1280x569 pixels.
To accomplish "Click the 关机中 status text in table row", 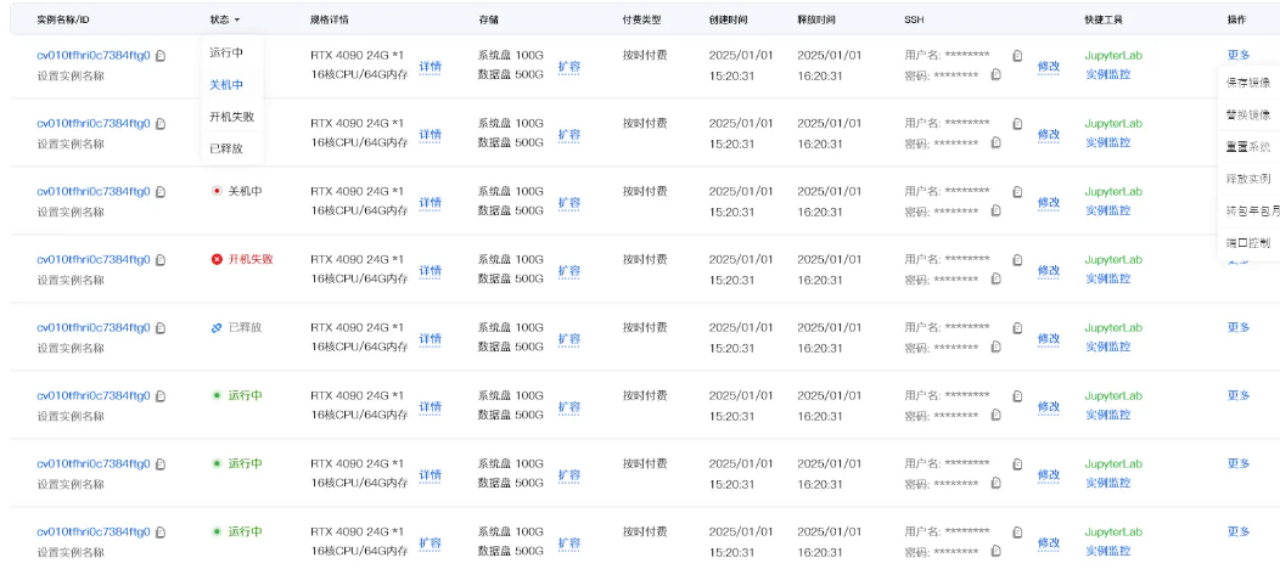I will point(245,191).
